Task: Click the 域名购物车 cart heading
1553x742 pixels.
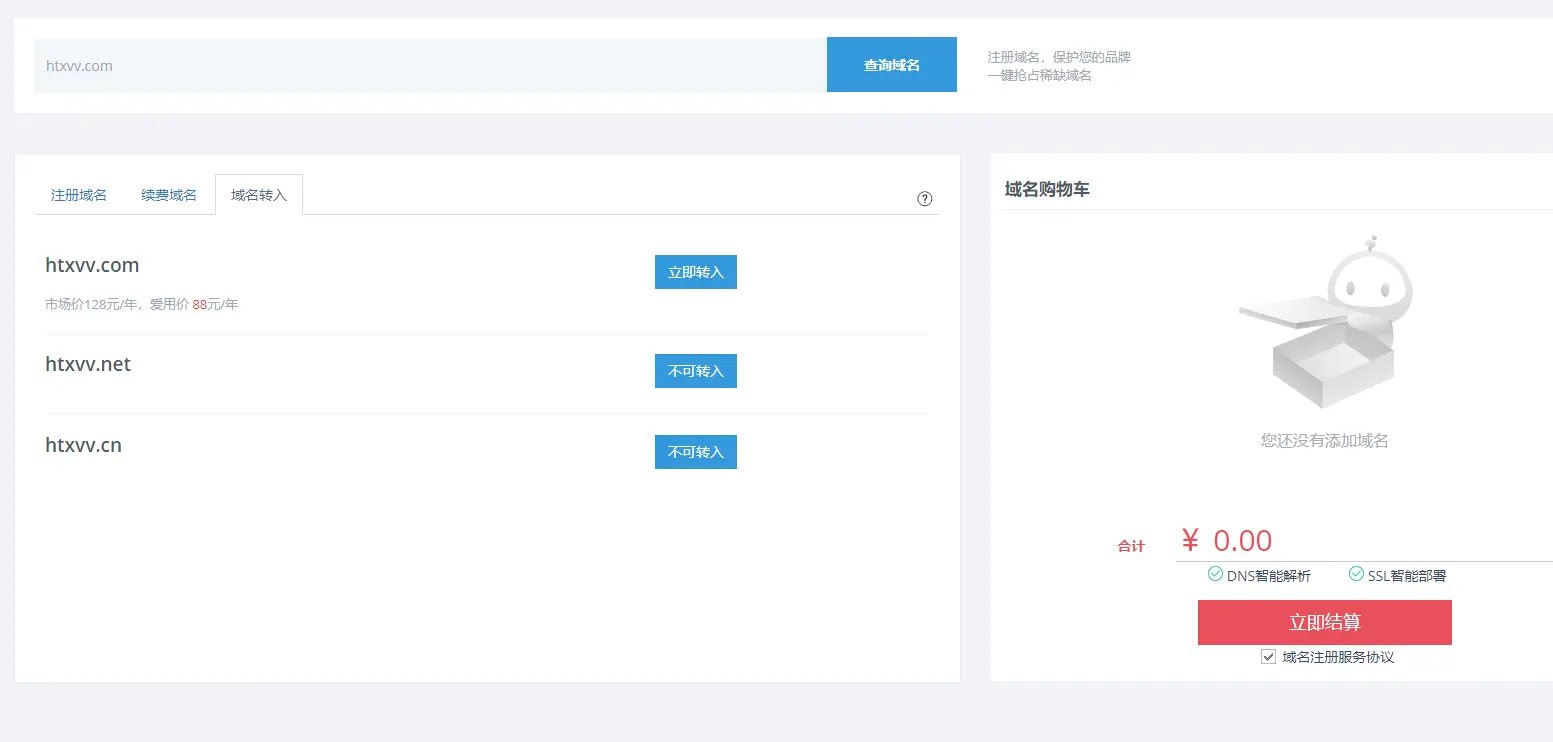Action: [1047, 189]
